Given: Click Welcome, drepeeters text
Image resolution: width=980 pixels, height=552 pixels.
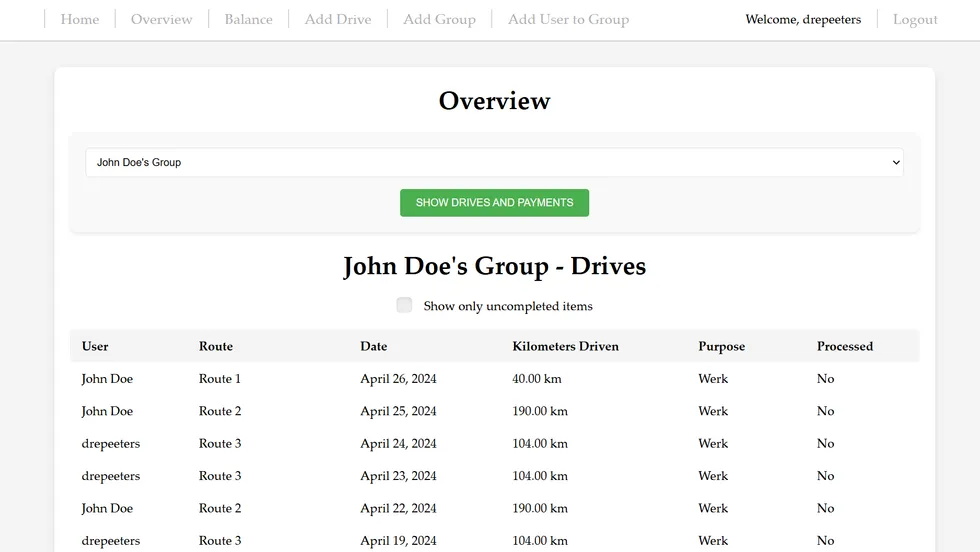Looking at the screenshot, I should (x=803, y=19).
